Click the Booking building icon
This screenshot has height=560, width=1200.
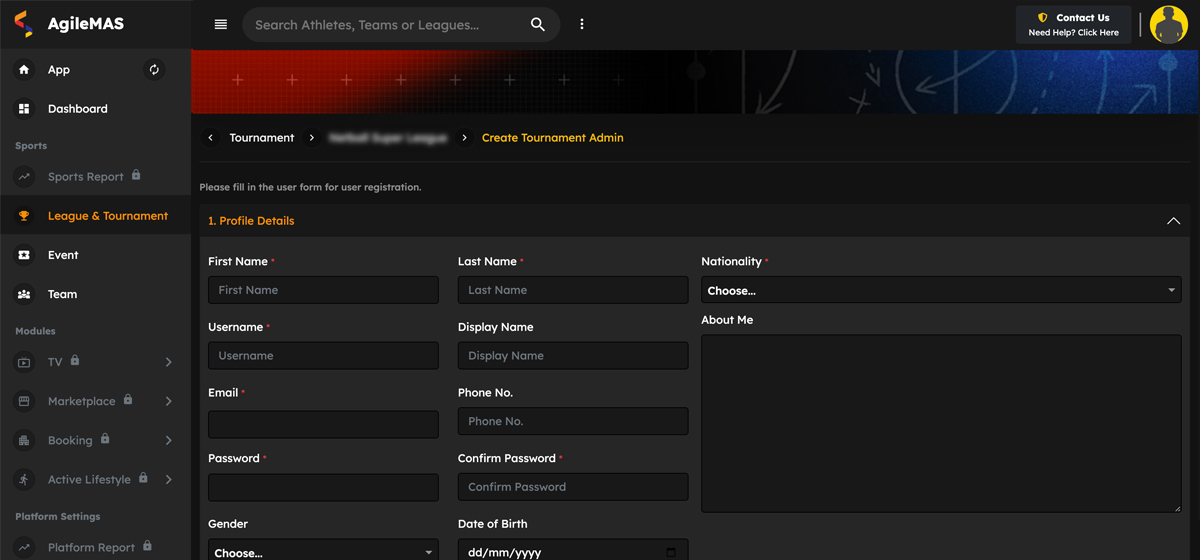coord(24,440)
